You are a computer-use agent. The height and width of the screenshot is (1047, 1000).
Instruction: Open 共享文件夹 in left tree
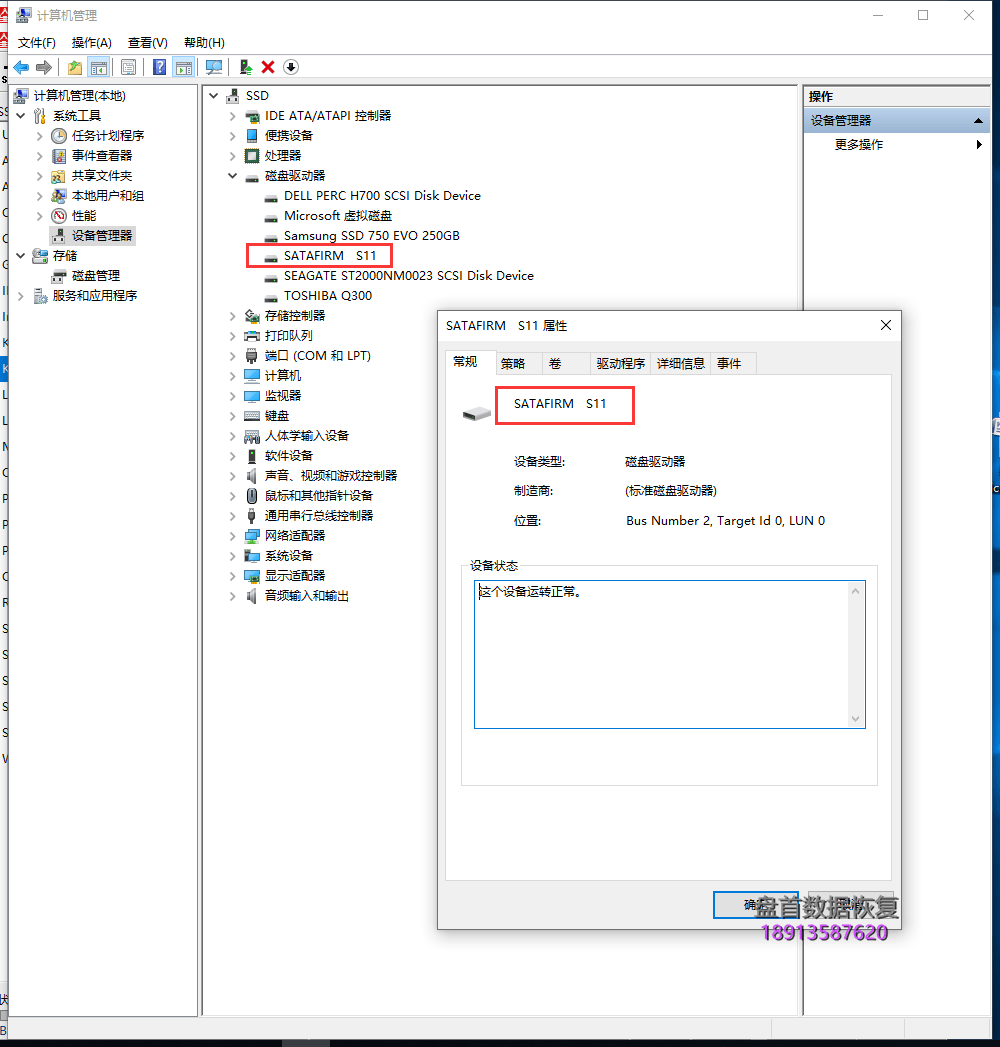pos(101,176)
